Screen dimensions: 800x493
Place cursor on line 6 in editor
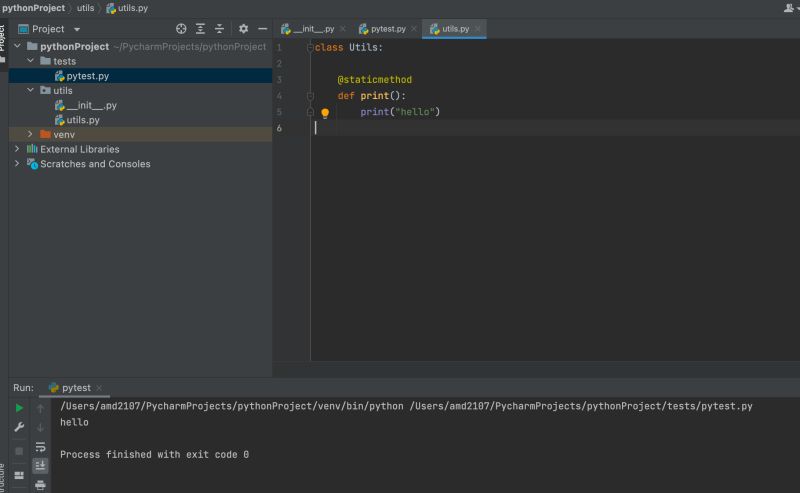coord(556,128)
